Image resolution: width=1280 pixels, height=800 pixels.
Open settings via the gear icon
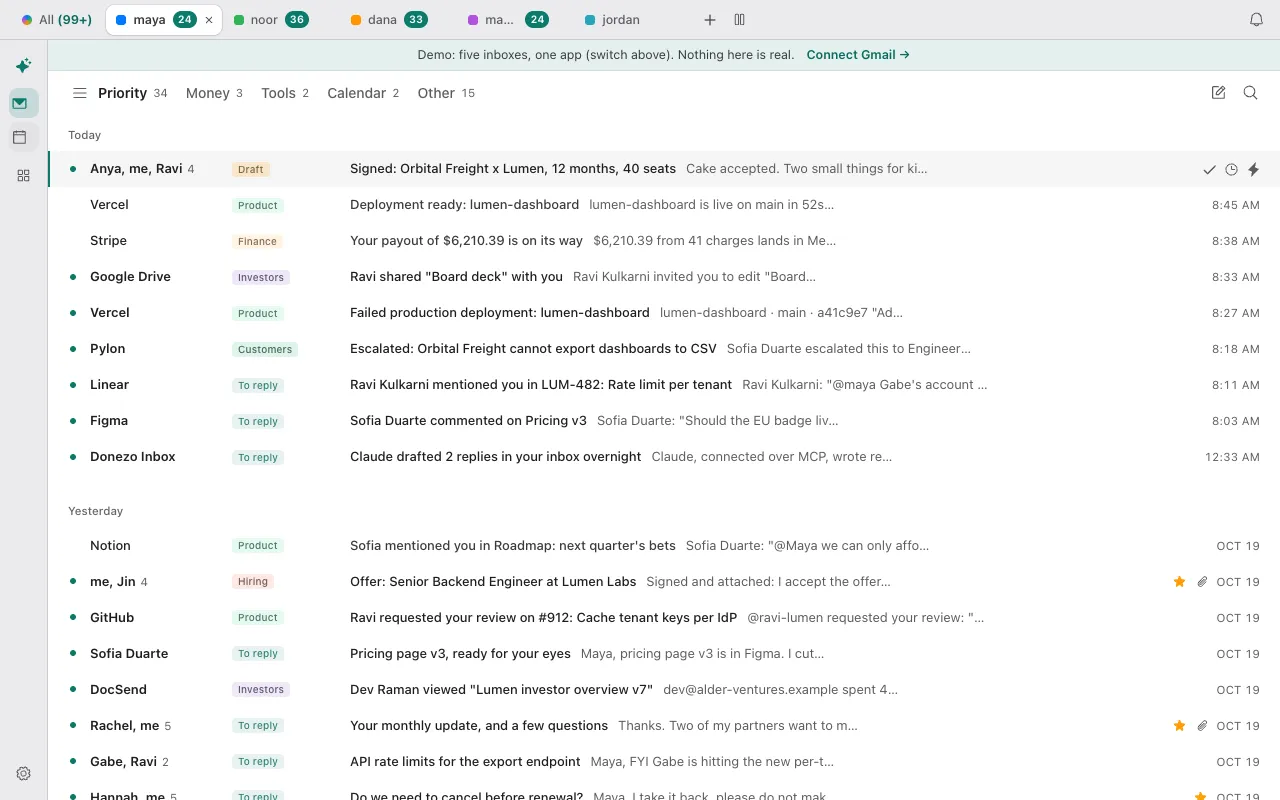[24, 773]
